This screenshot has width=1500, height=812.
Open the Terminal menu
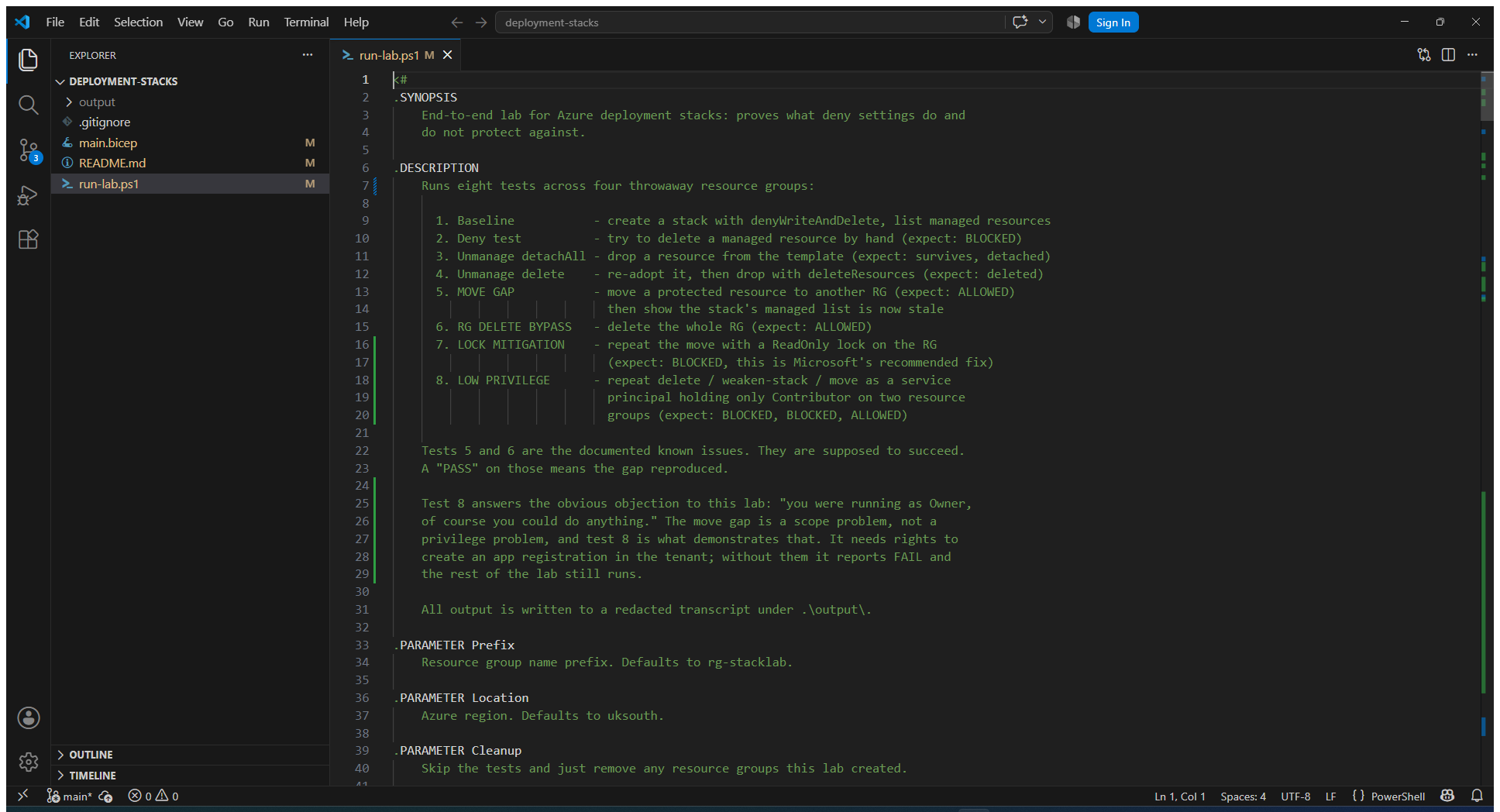pyautogui.click(x=306, y=22)
